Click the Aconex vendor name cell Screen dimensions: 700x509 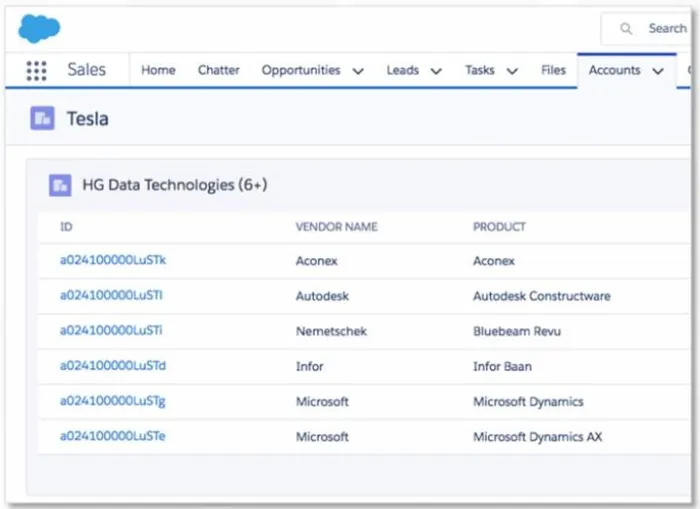[x=317, y=261]
